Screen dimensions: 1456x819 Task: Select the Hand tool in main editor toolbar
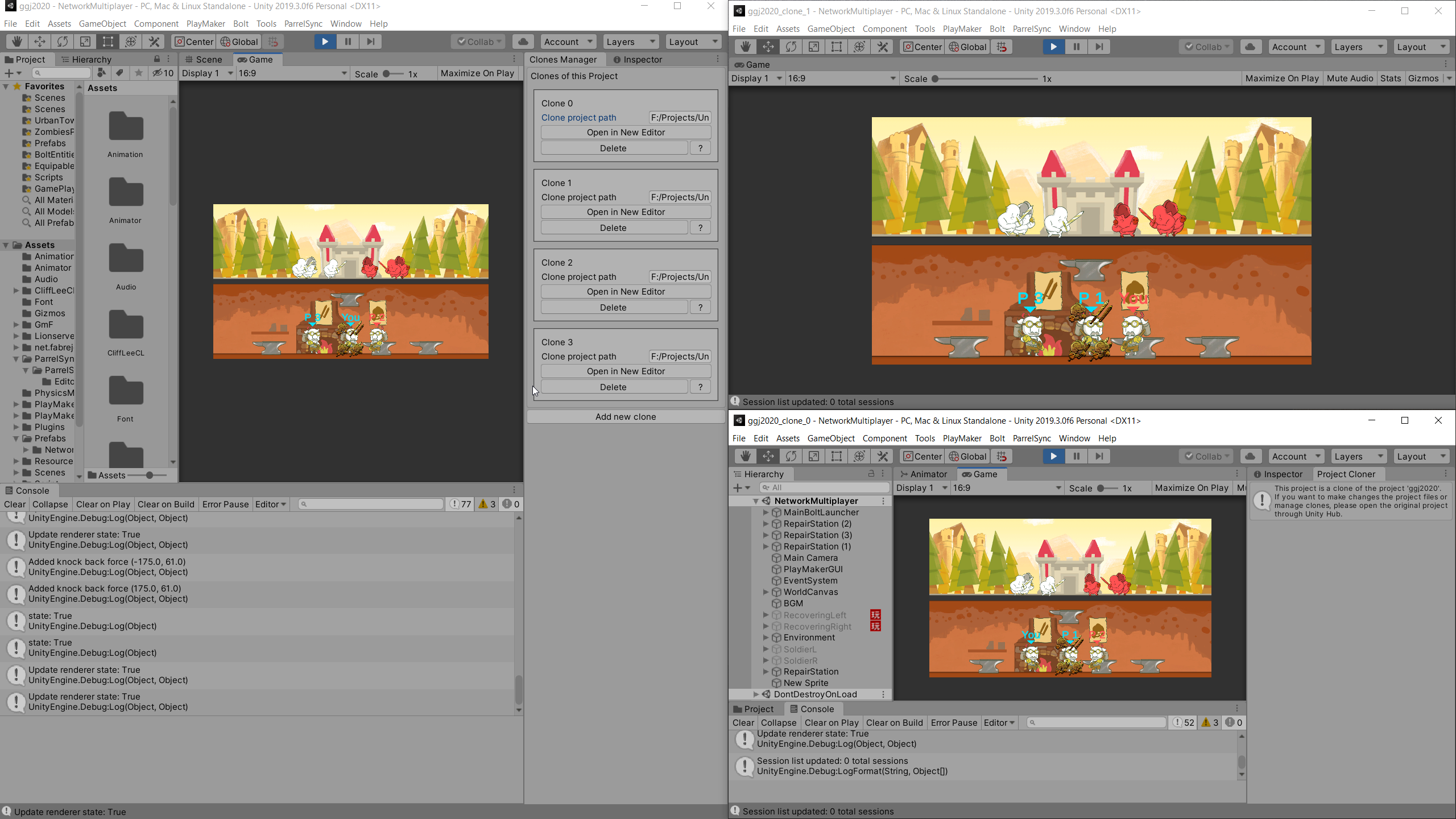coord(17,42)
